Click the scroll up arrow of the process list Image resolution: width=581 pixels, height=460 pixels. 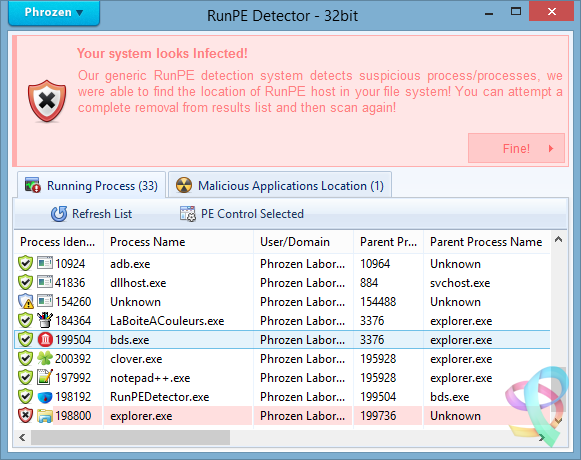point(558,240)
